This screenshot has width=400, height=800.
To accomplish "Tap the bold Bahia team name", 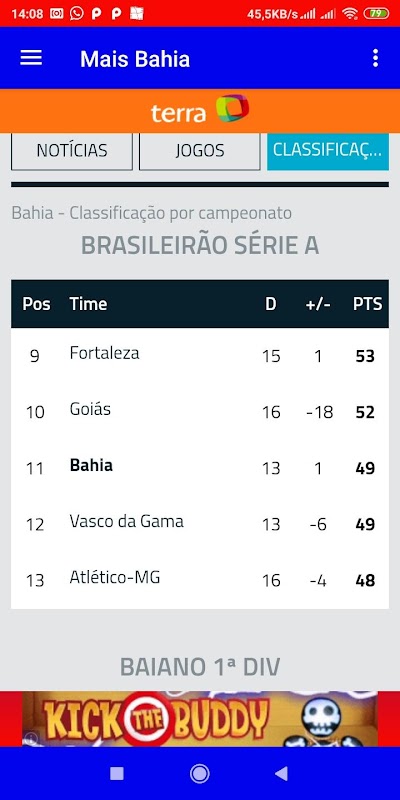I will 91,465.
